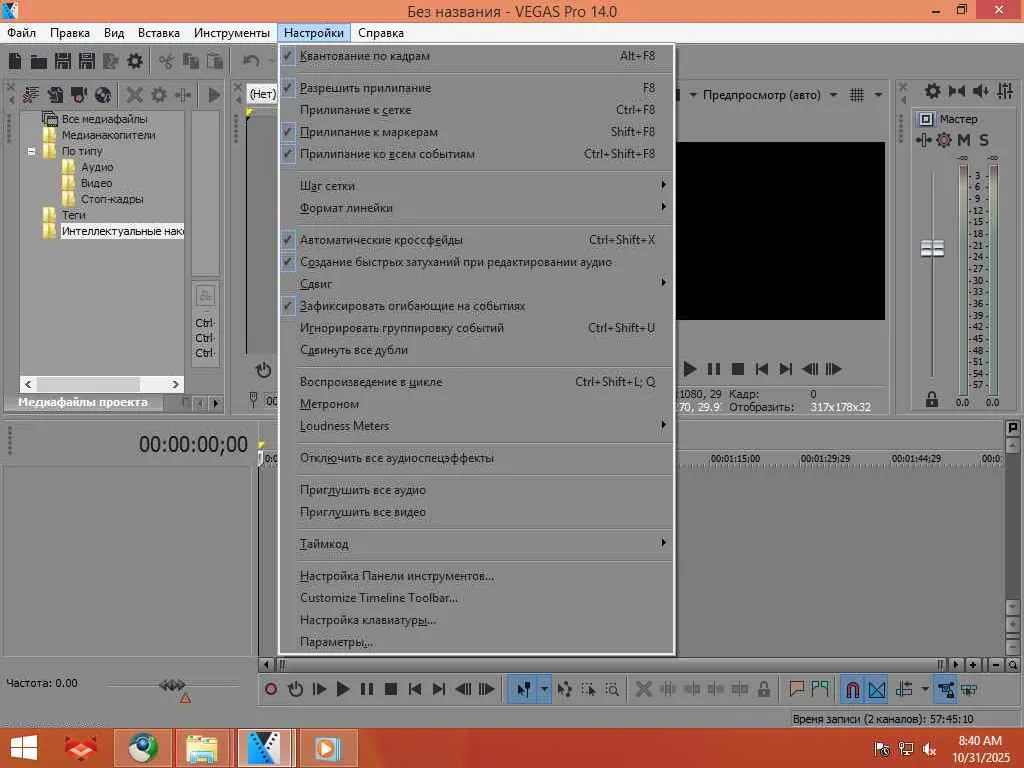Click the Delete X icon on timeline toolbar
1024x768 pixels.
pos(643,689)
